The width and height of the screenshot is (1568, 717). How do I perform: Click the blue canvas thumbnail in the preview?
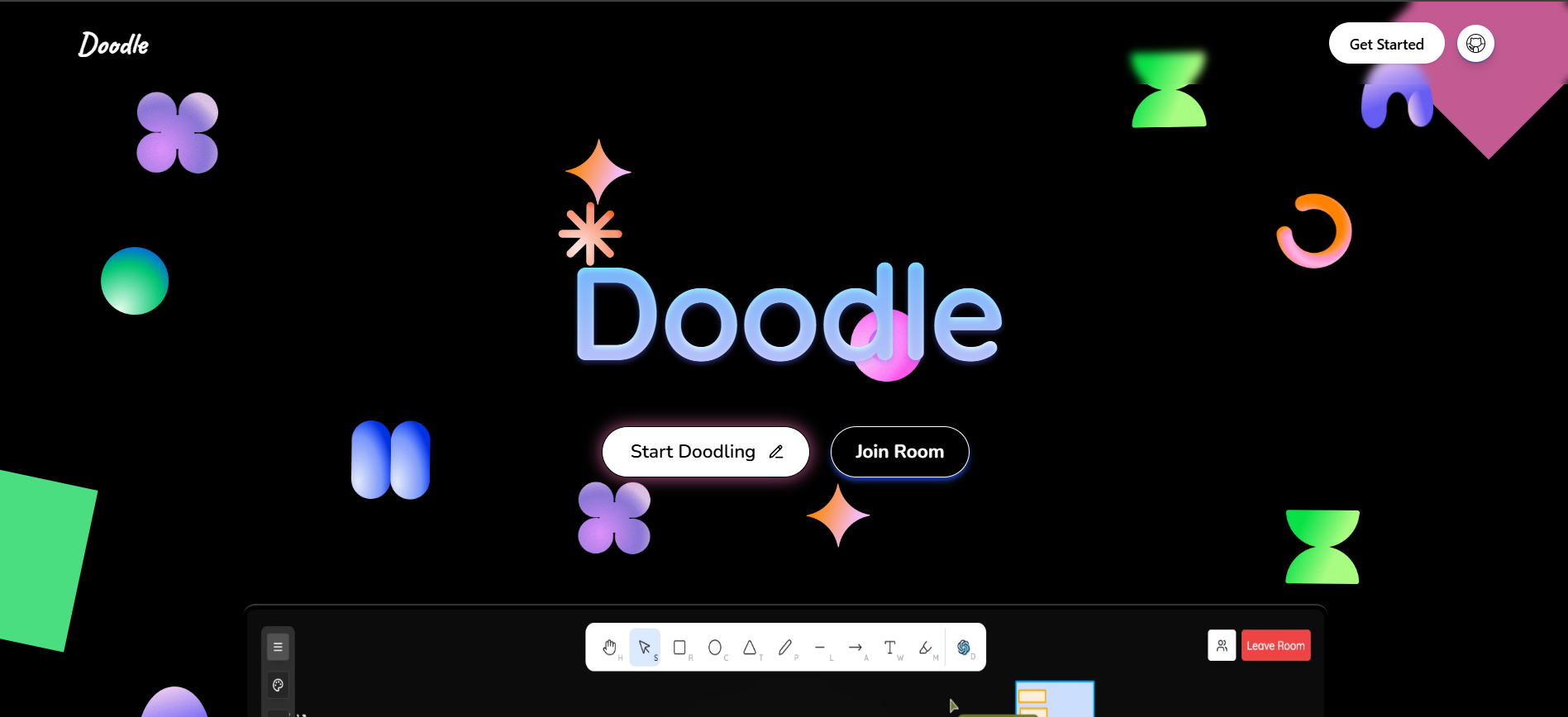(x=1055, y=699)
